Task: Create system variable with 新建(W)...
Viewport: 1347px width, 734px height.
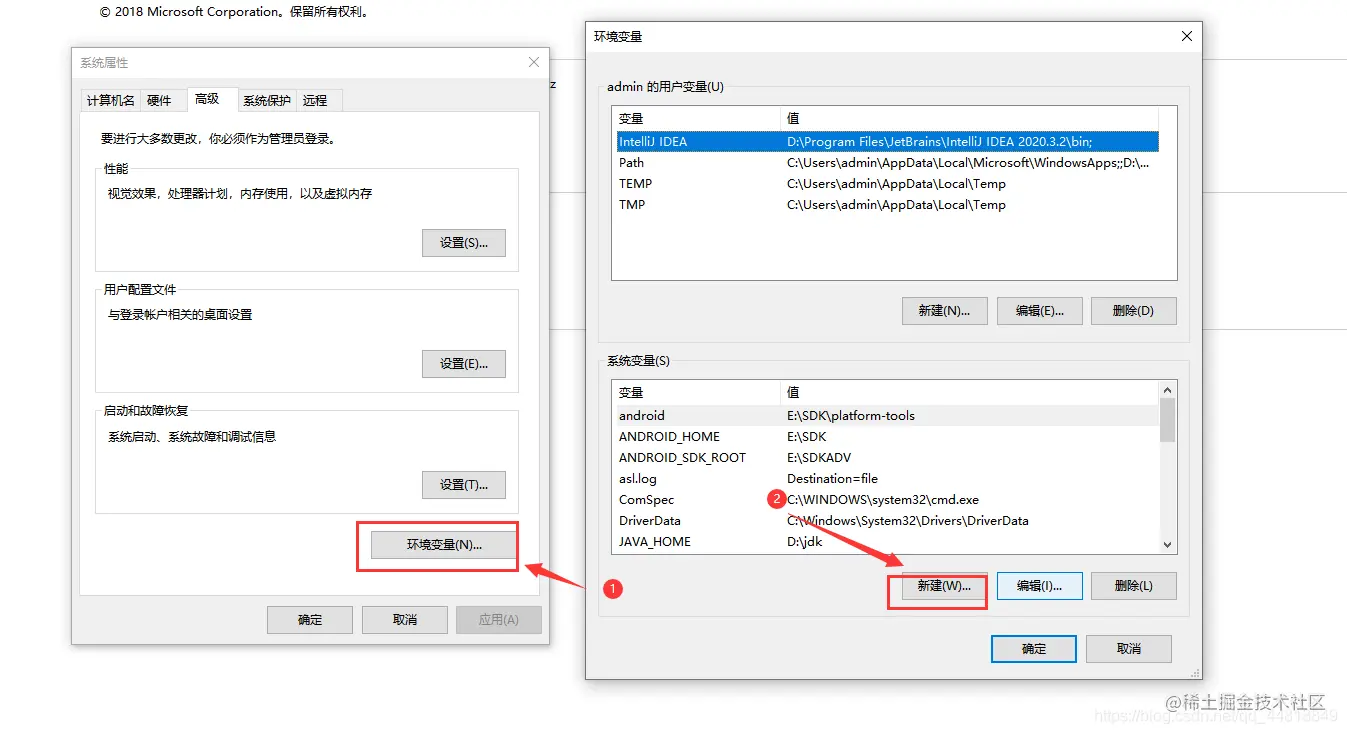Action: pos(944,586)
